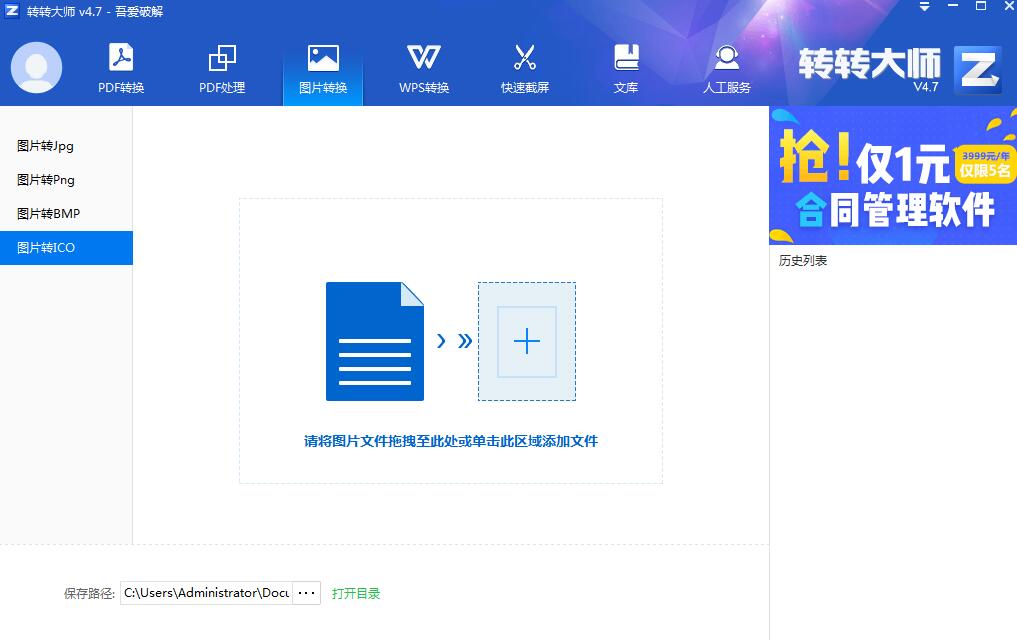
Task: Click the user avatar icon
Action: pos(36,67)
